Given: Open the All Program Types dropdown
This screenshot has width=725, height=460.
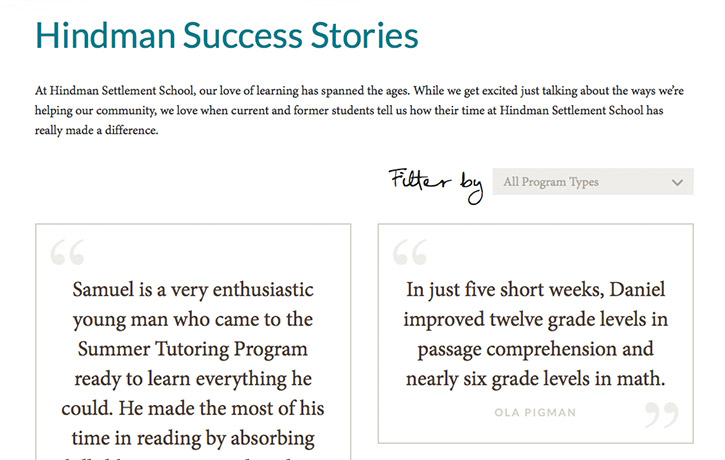Looking at the screenshot, I should click(580, 182).
